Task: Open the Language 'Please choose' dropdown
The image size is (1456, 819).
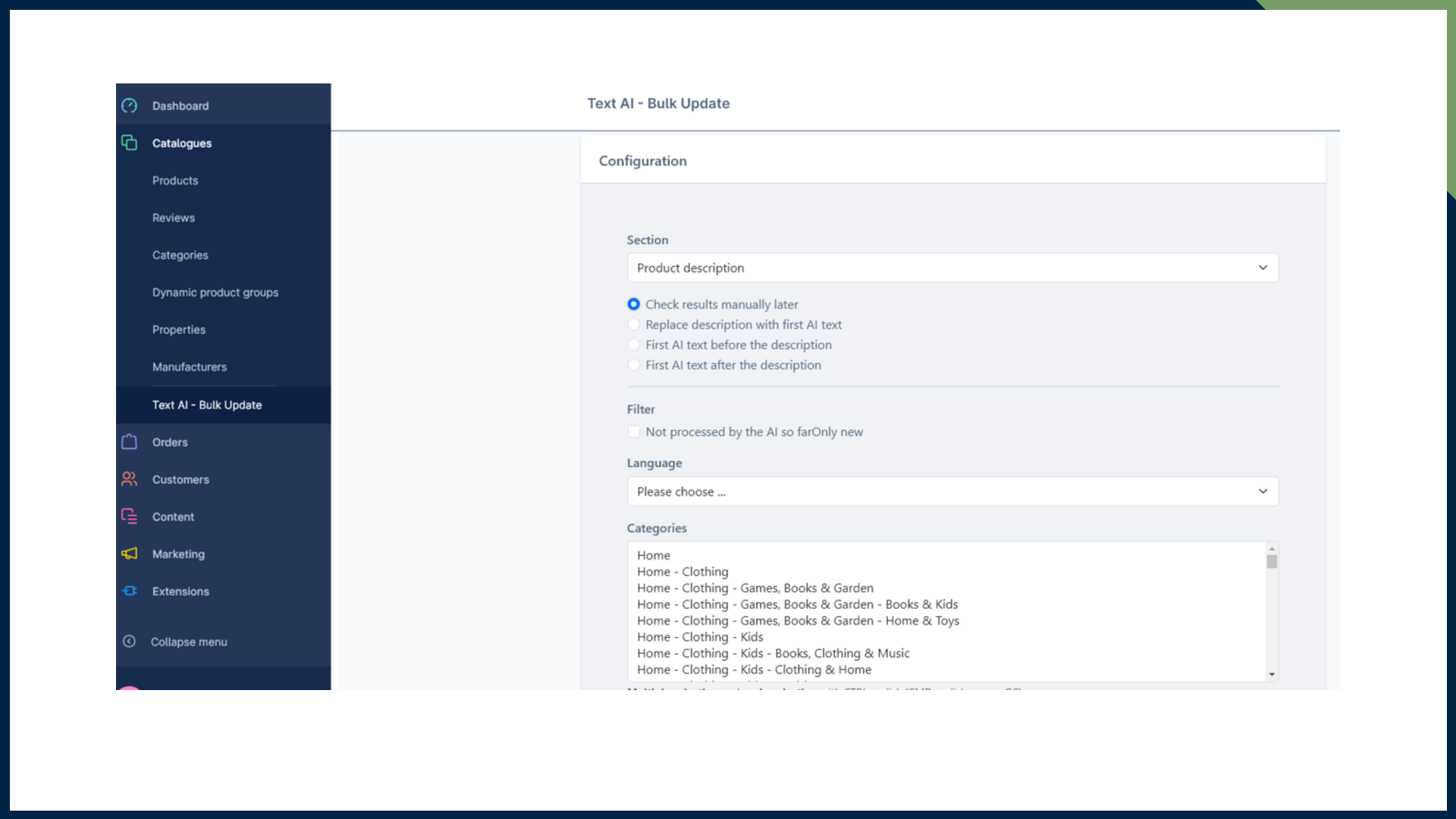Action: pos(952,491)
